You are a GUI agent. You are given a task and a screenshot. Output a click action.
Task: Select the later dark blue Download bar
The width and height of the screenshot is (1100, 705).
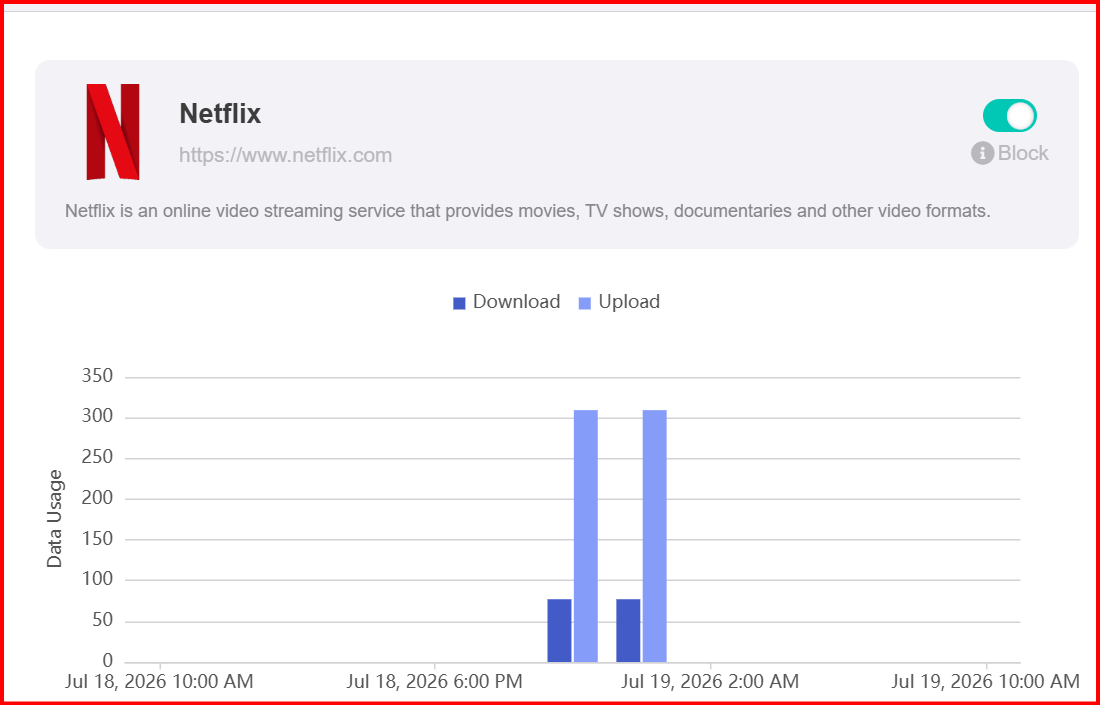629,630
